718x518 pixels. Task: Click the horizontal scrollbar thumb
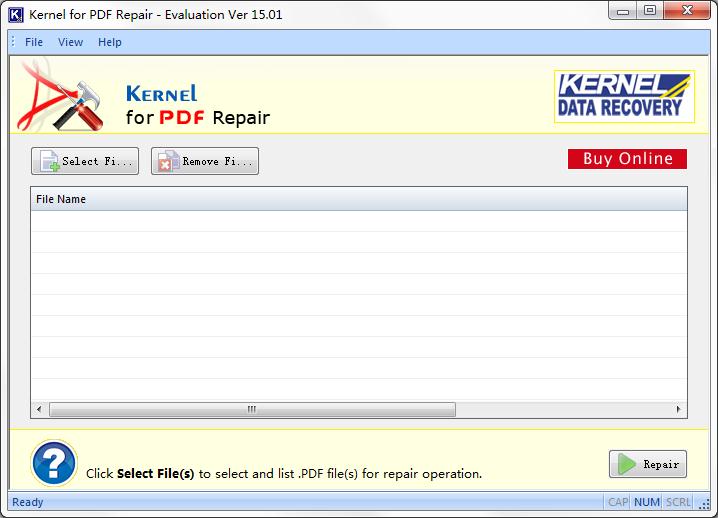click(x=252, y=409)
